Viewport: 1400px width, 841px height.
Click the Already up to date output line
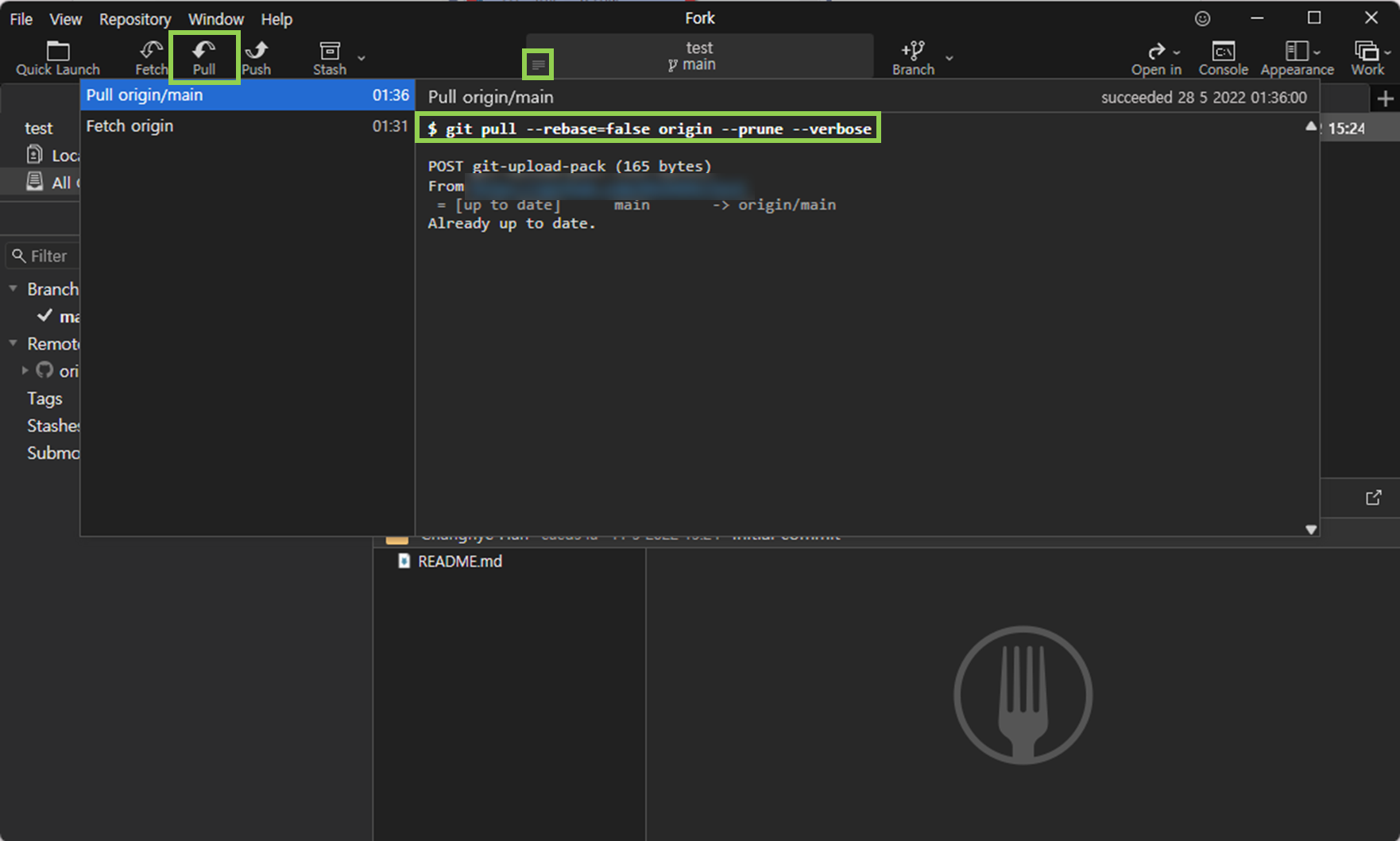pos(512,224)
